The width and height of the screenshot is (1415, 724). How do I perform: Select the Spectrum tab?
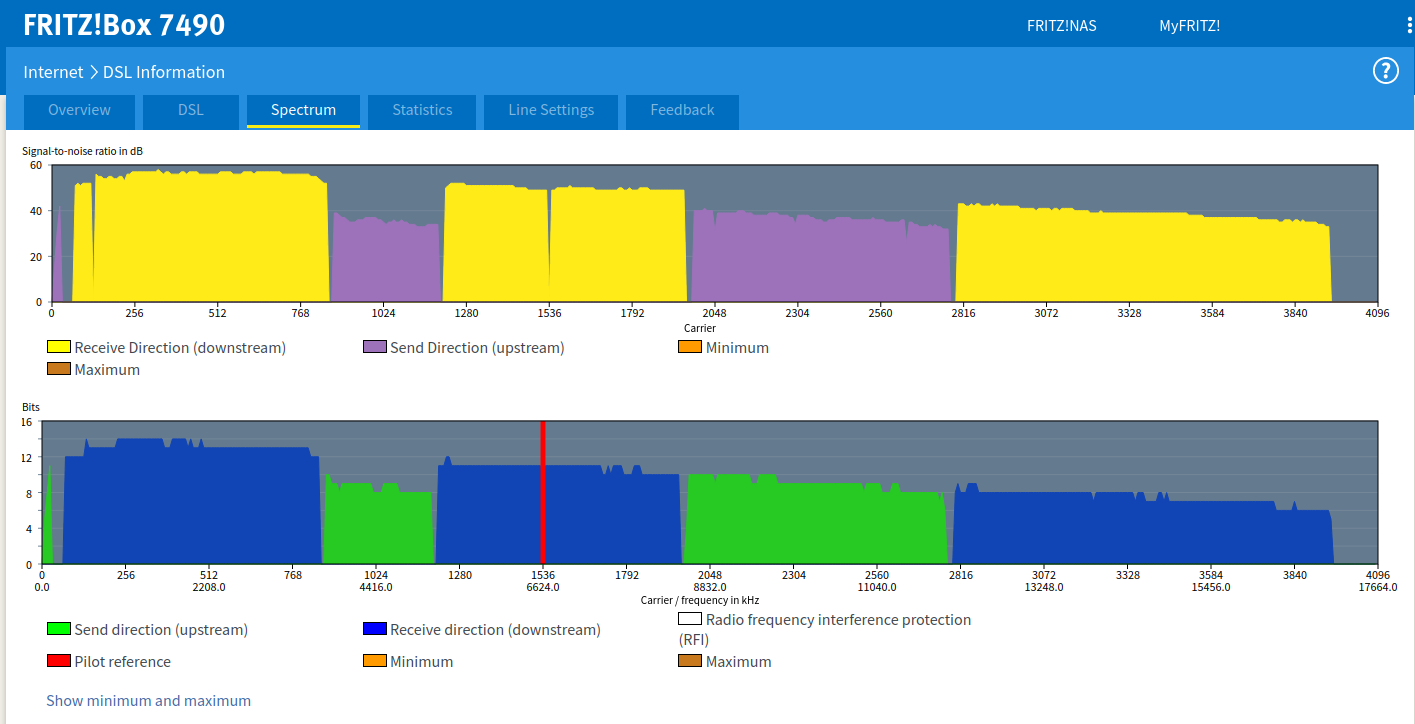(303, 111)
